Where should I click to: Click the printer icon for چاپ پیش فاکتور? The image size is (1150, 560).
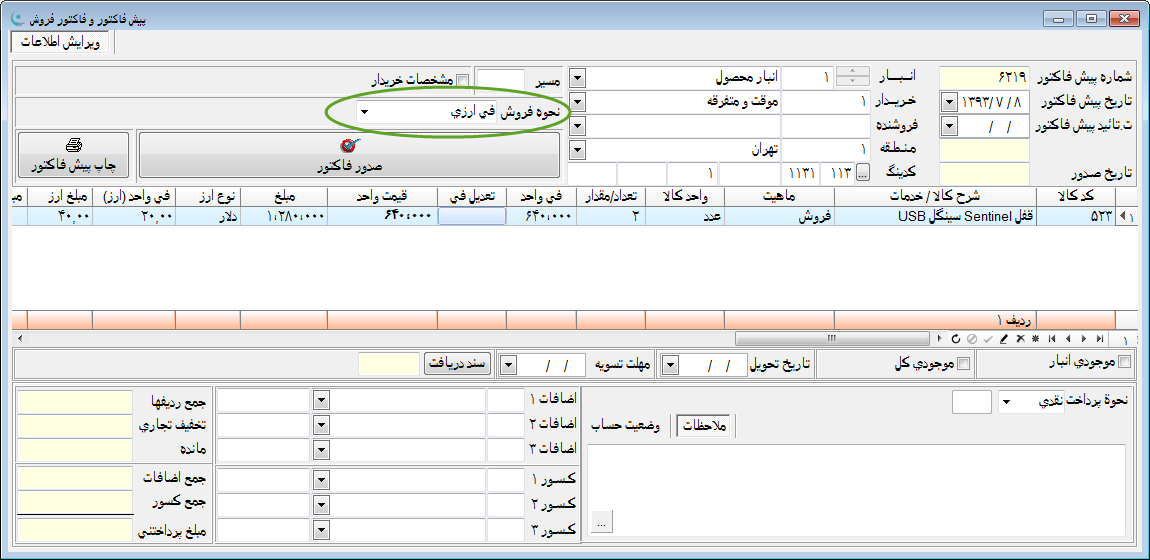tap(73, 146)
